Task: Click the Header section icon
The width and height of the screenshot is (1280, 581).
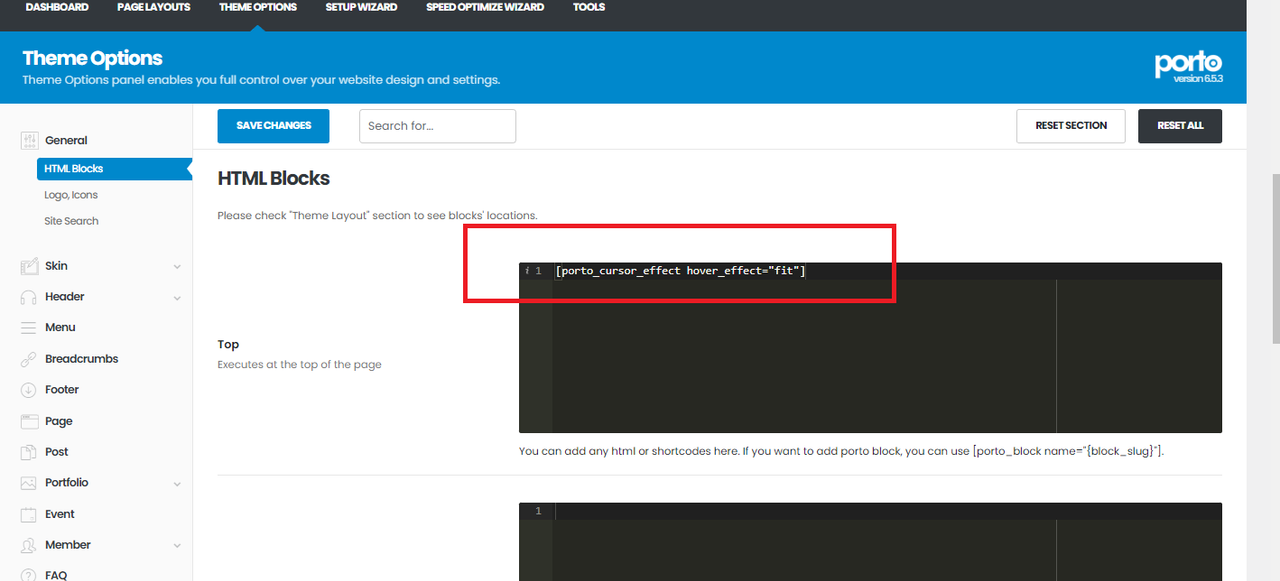Action: 29,297
